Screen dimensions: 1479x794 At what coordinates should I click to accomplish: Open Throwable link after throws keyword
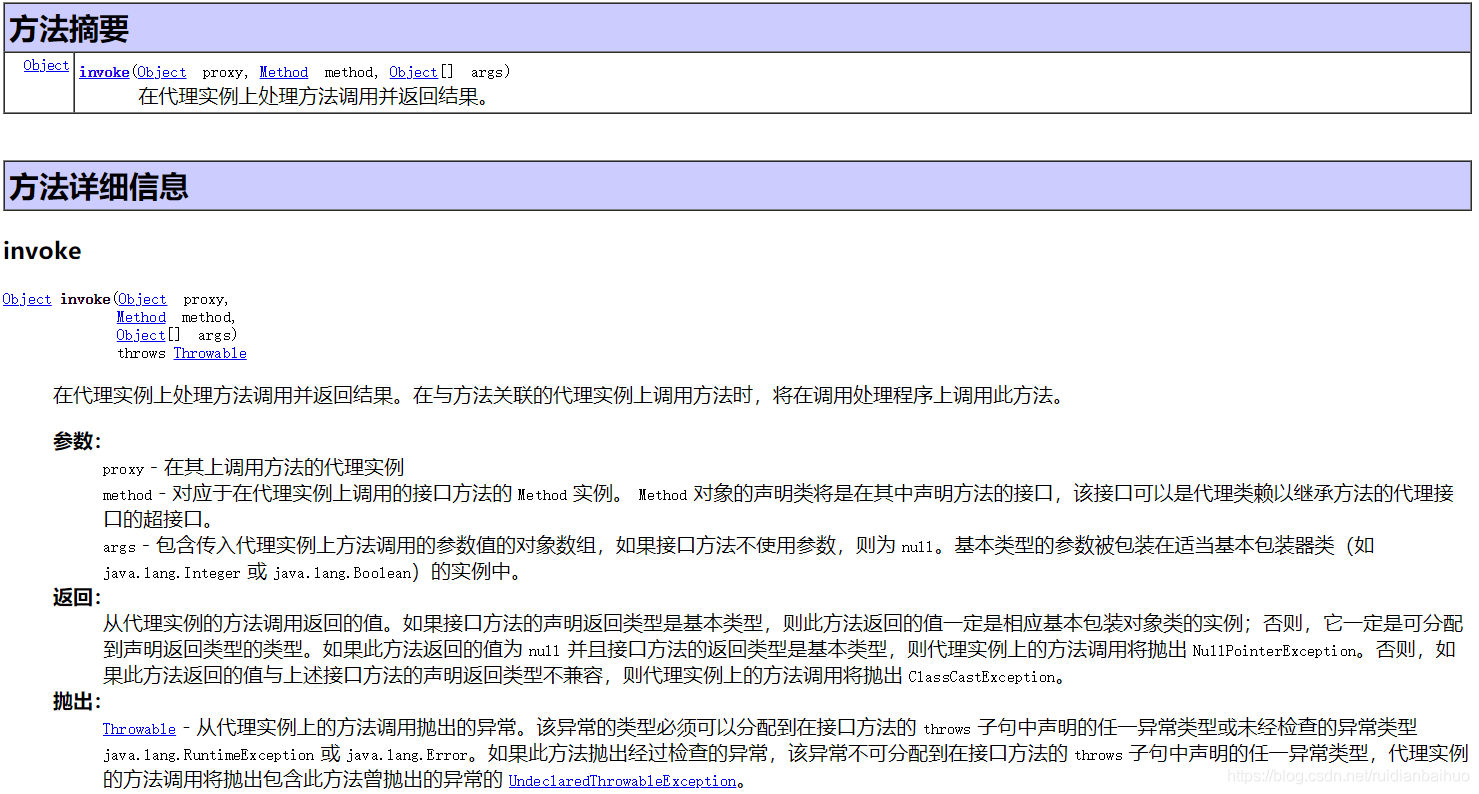click(x=210, y=353)
